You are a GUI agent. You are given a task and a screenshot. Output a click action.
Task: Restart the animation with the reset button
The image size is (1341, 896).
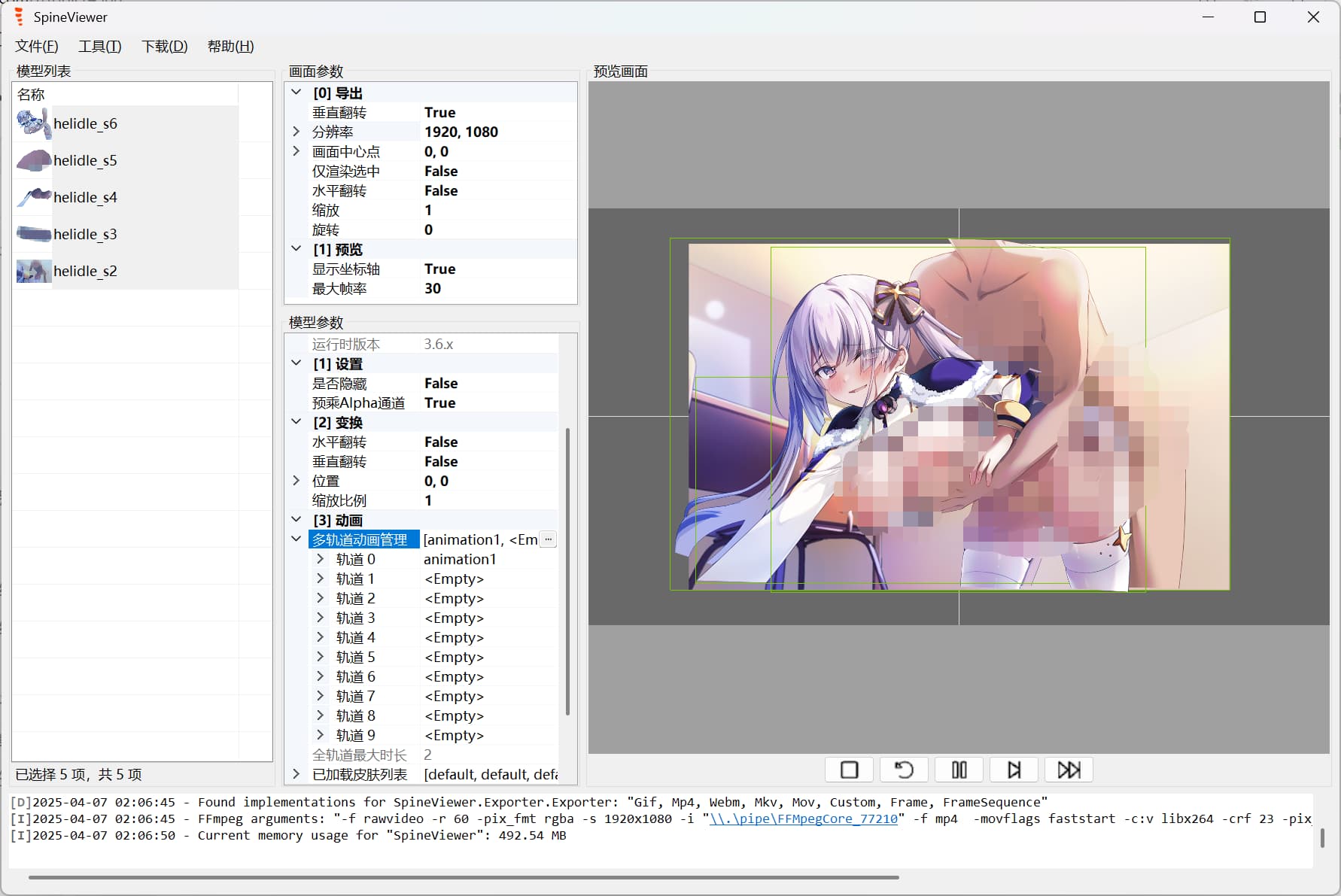[x=904, y=770]
